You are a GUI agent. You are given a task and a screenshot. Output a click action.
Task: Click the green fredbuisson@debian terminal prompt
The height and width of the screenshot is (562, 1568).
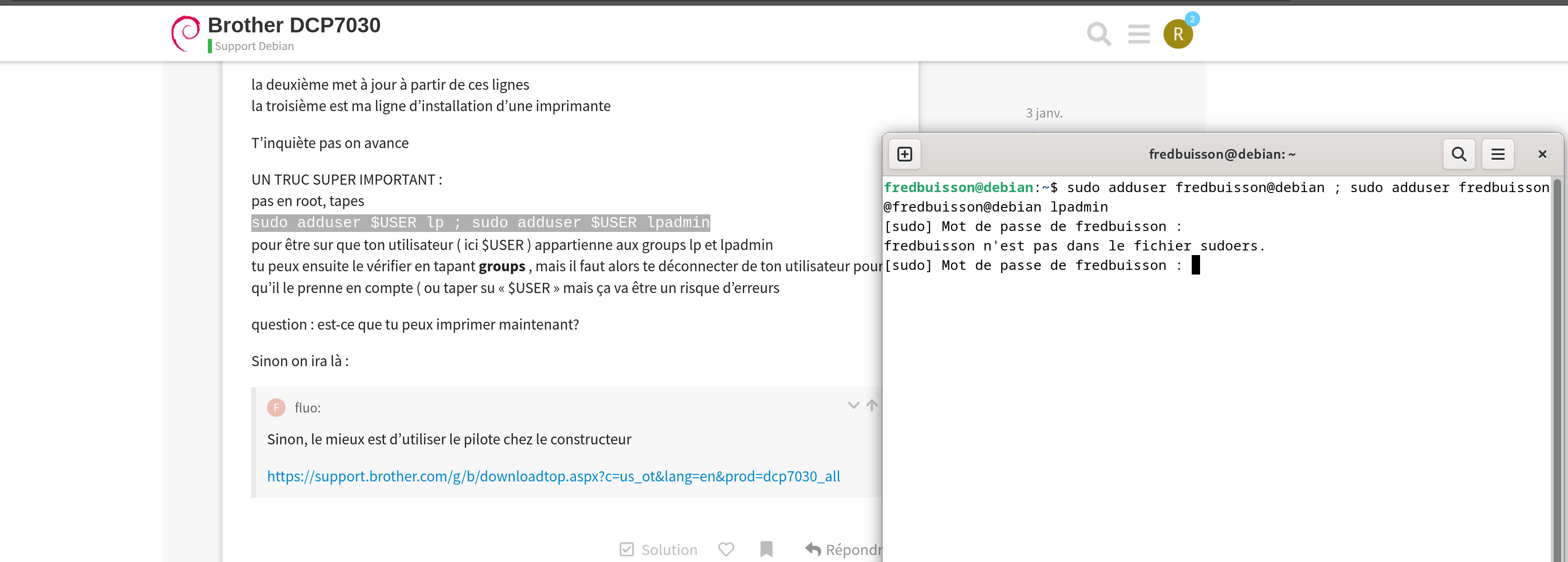pos(958,187)
